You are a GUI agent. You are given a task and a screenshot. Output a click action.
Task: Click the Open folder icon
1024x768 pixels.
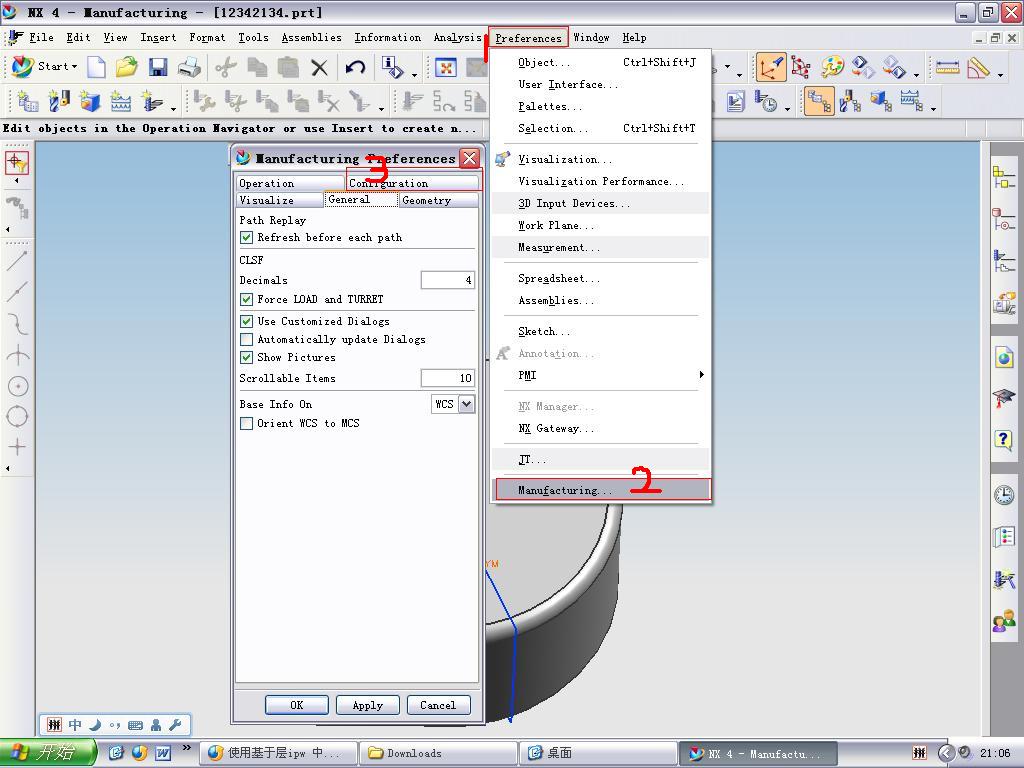[127, 67]
